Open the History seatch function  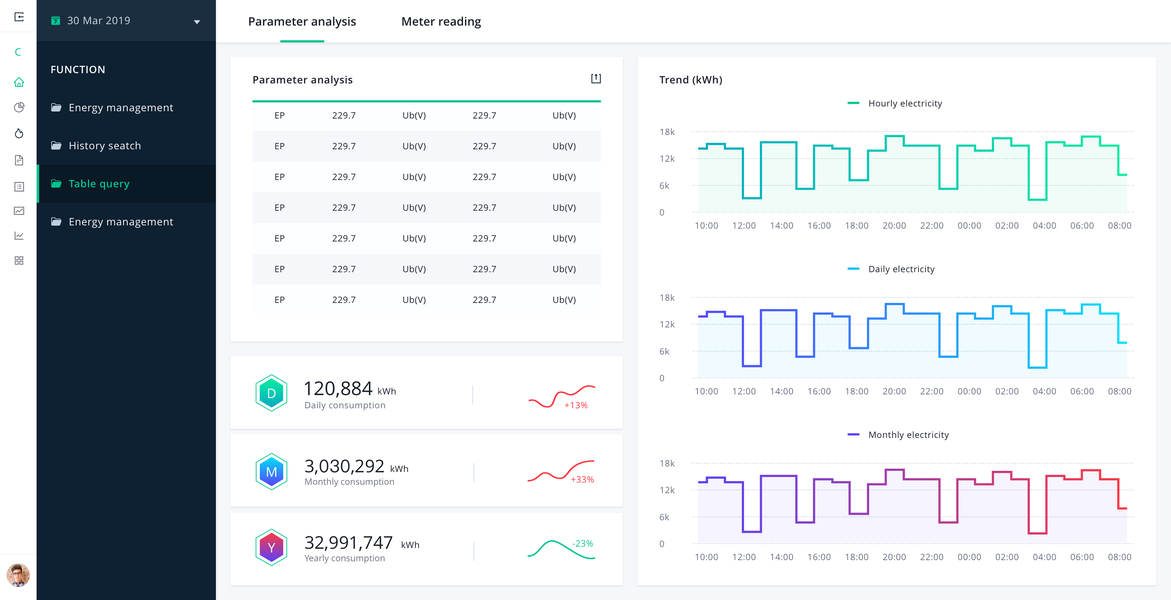126,146
